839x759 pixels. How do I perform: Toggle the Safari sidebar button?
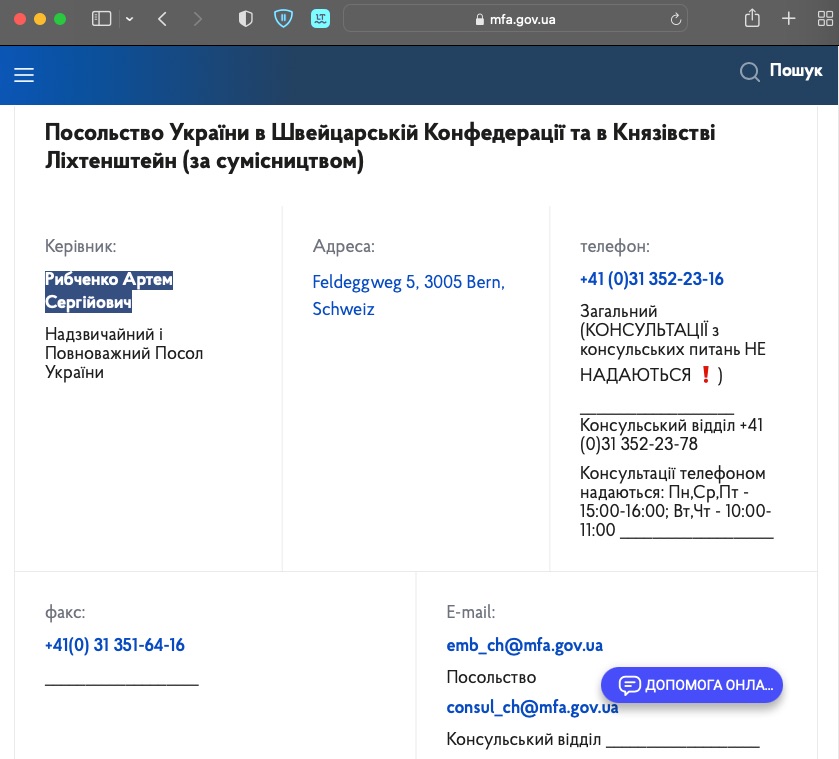point(101,19)
